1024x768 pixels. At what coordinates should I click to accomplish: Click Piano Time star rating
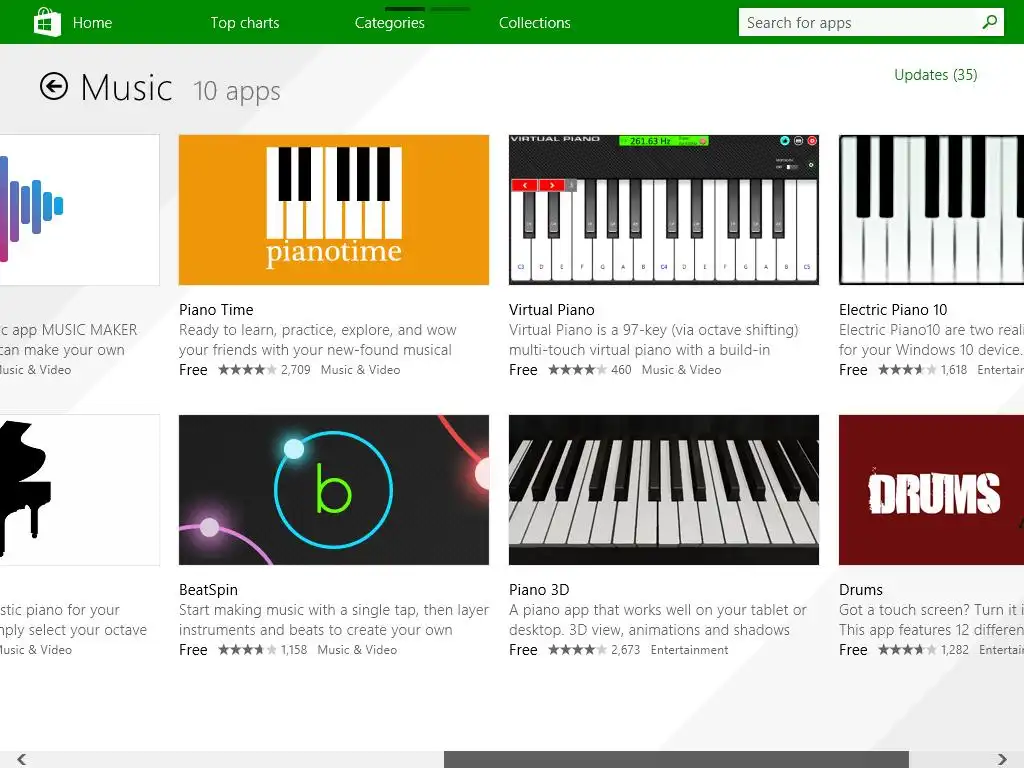(x=247, y=370)
